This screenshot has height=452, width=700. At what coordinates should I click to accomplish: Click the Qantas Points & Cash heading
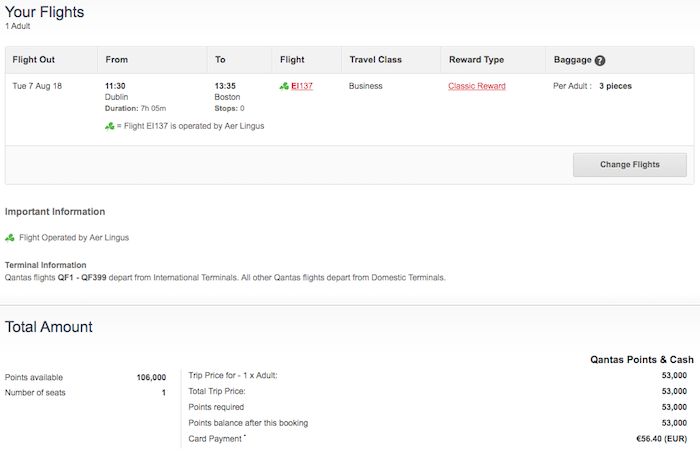pos(642,360)
